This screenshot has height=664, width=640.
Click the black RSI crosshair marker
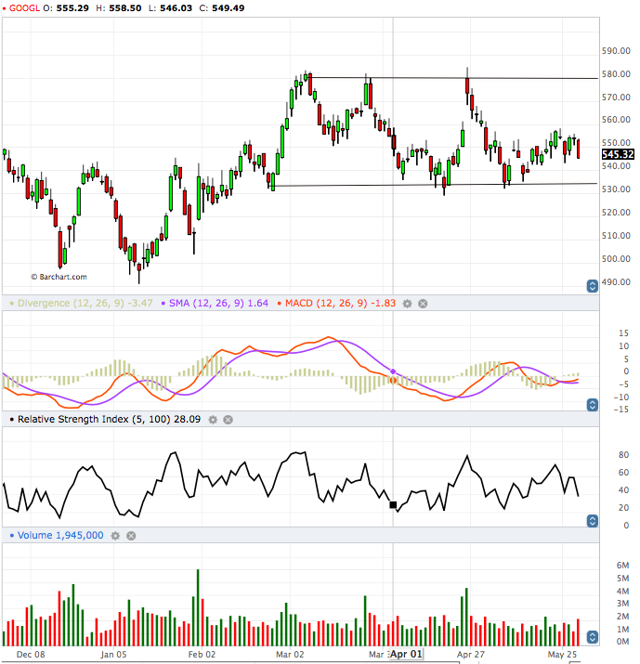(x=393, y=505)
